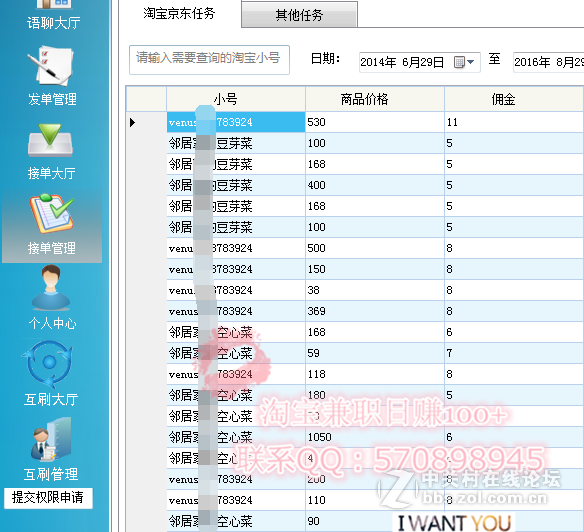Switch to the 淘宝京东任务 tab
The image size is (584, 532).
pyautogui.click(x=179, y=14)
